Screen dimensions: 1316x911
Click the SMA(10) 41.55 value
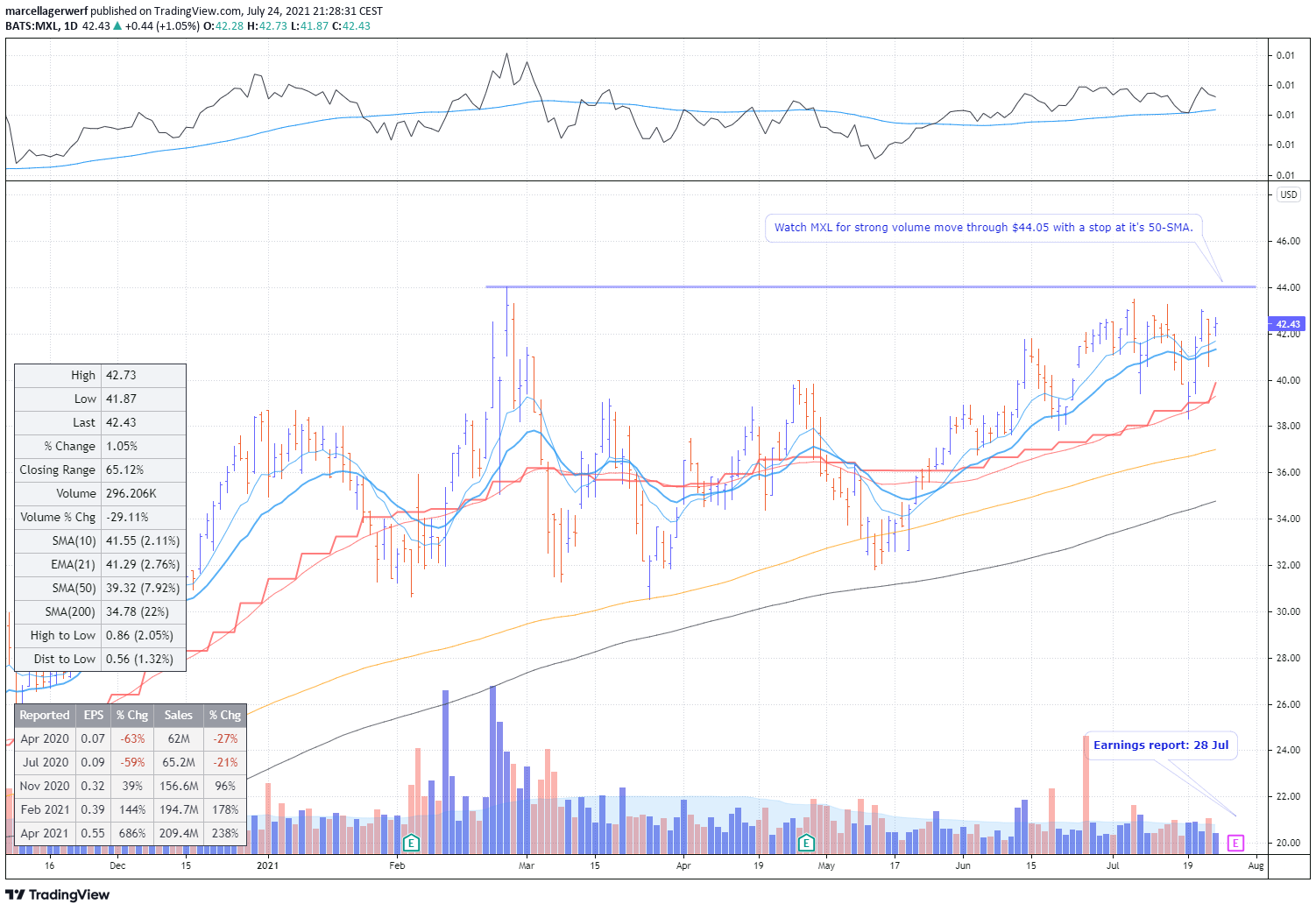pos(143,540)
